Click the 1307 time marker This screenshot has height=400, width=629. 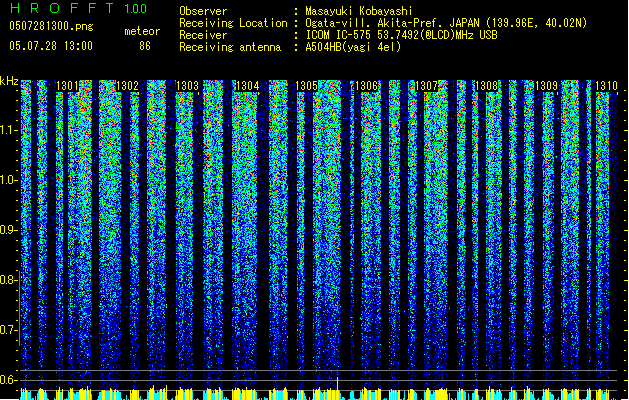point(426,86)
